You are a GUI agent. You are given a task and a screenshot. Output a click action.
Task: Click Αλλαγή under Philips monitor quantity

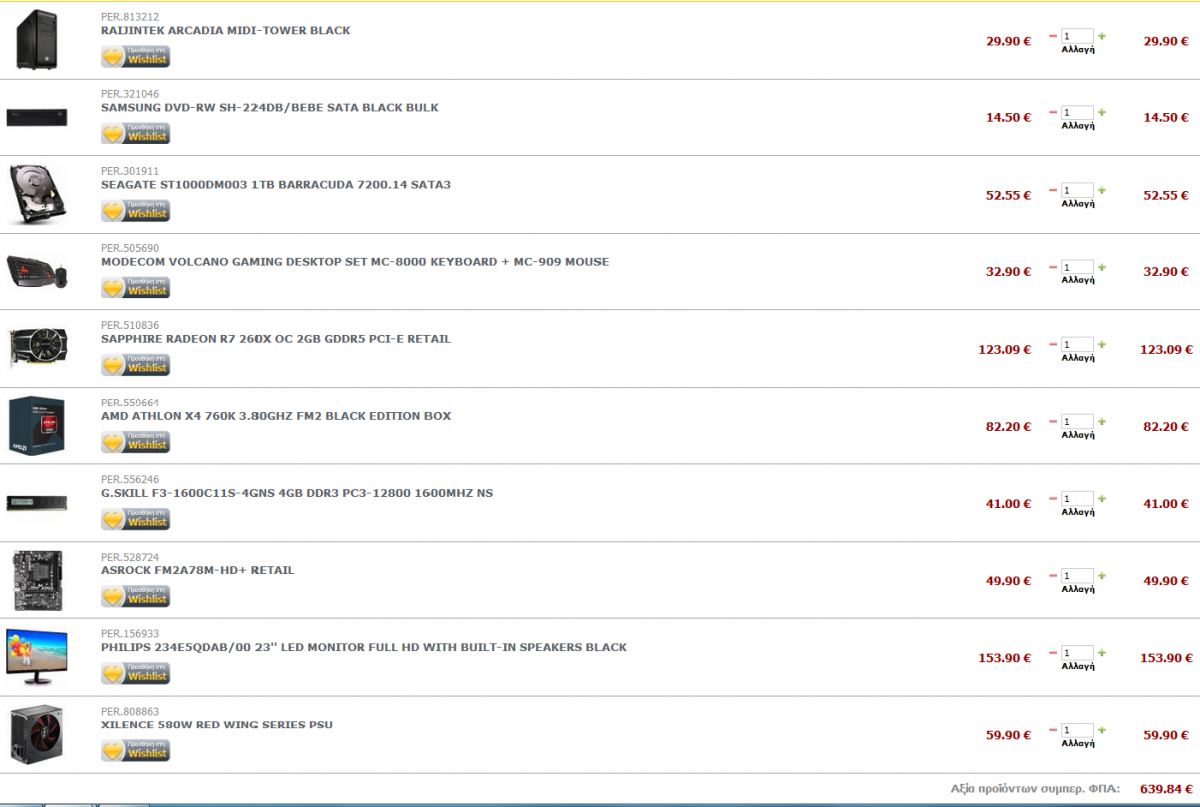[x=1078, y=666]
